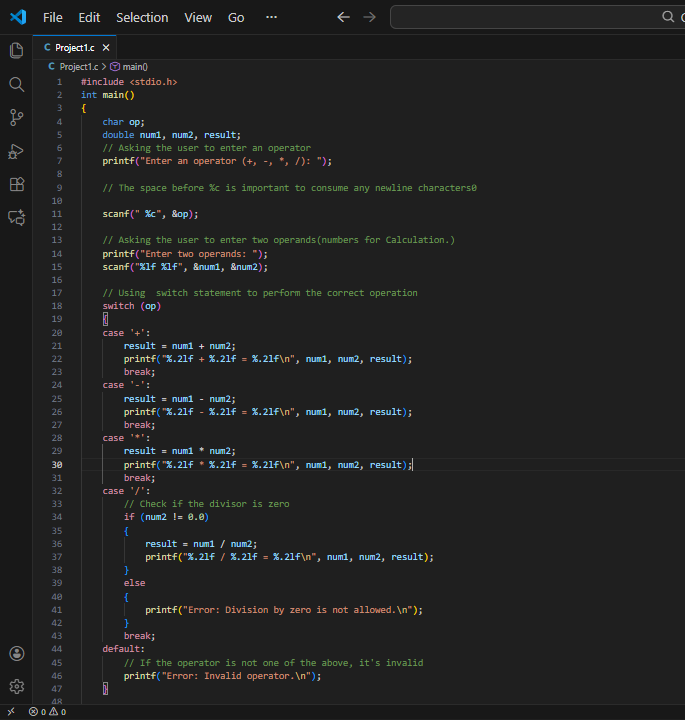685x720 pixels.
Task: Open the Selection menu
Action: [x=142, y=17]
